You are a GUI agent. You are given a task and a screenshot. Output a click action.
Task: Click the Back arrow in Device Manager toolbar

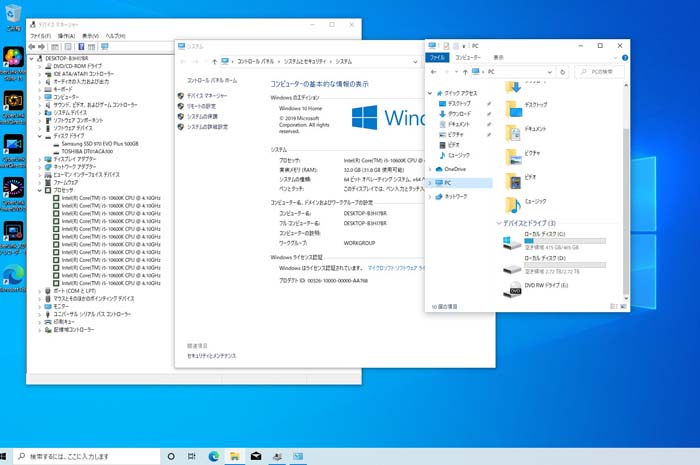[x=32, y=46]
